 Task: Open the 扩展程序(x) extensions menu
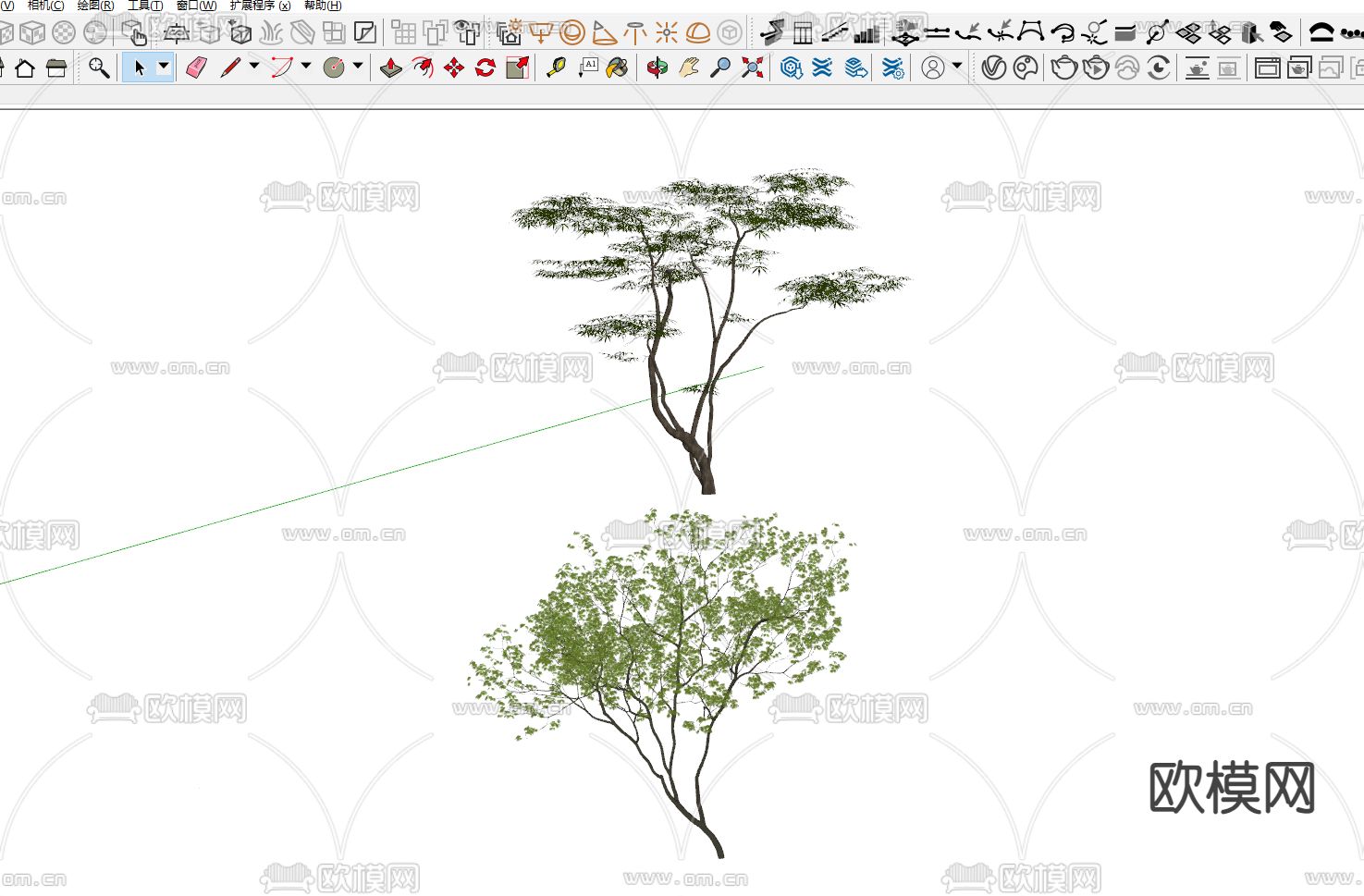tap(261, 6)
